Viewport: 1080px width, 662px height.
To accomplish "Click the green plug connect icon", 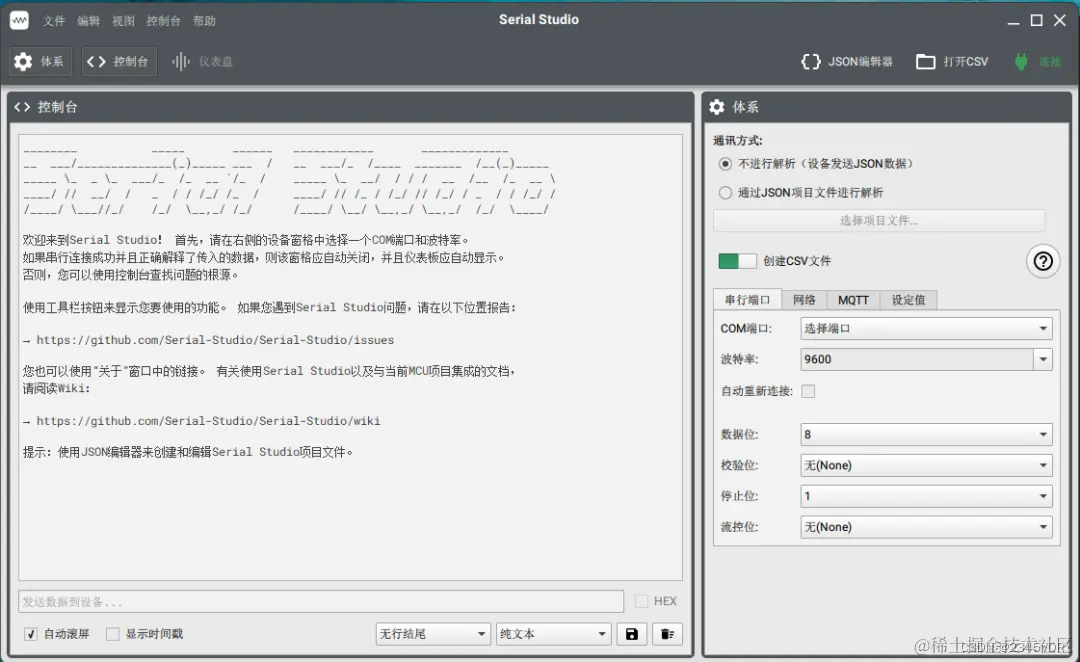I will coord(1021,62).
